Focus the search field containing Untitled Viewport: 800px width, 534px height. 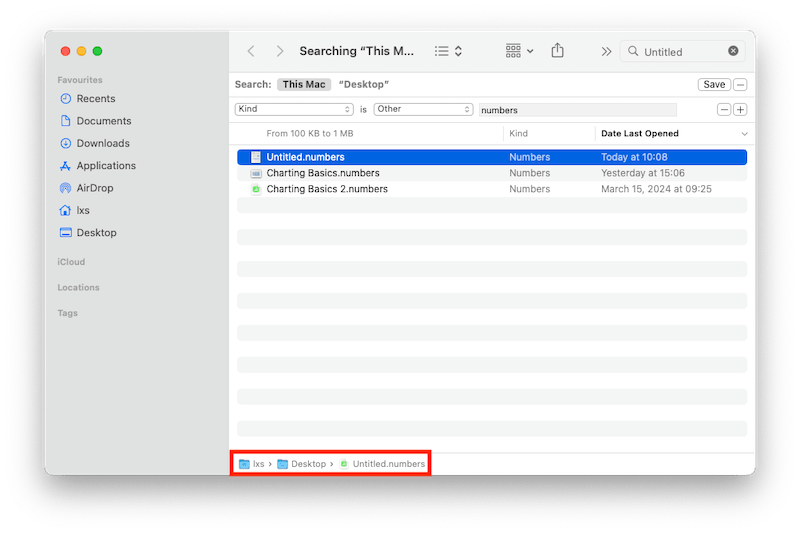pyautogui.click(x=682, y=52)
